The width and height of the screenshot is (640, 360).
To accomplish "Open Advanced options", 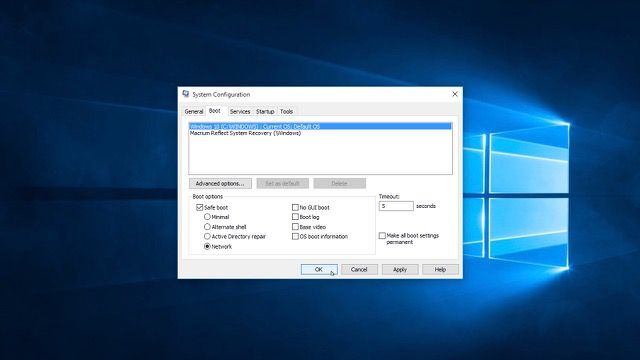I will (220, 184).
